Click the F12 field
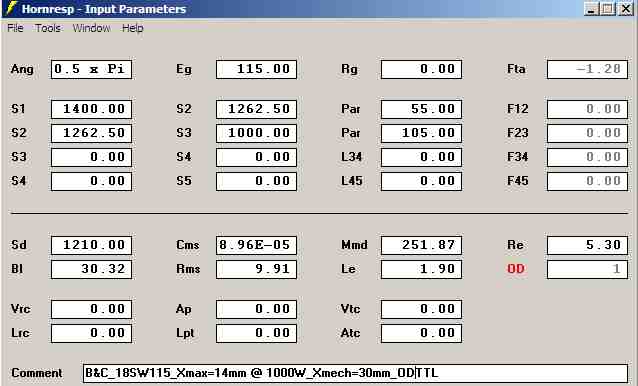 tap(588, 109)
